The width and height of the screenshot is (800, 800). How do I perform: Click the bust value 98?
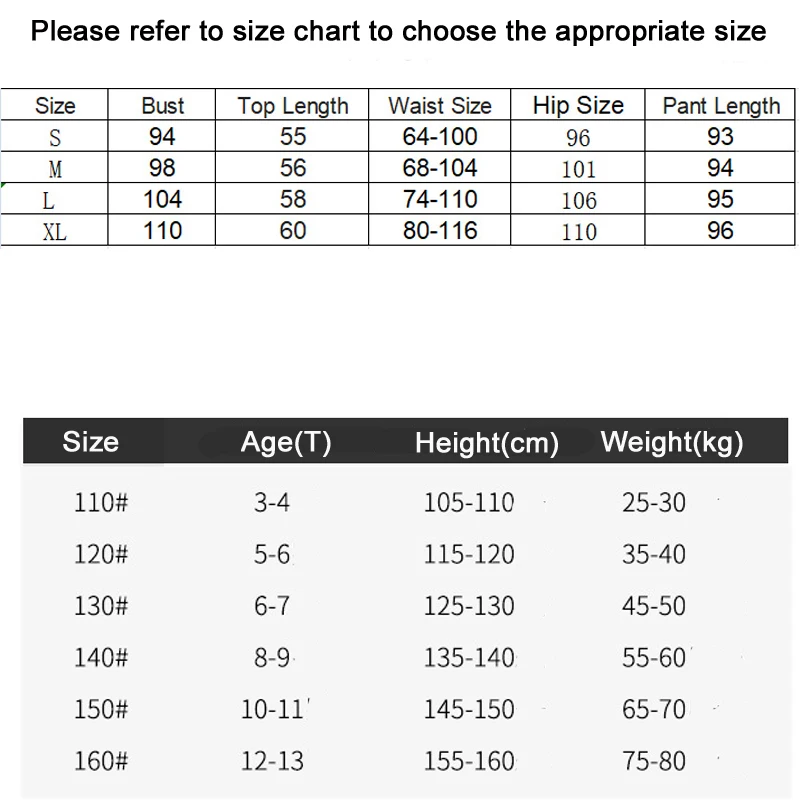pos(163,168)
